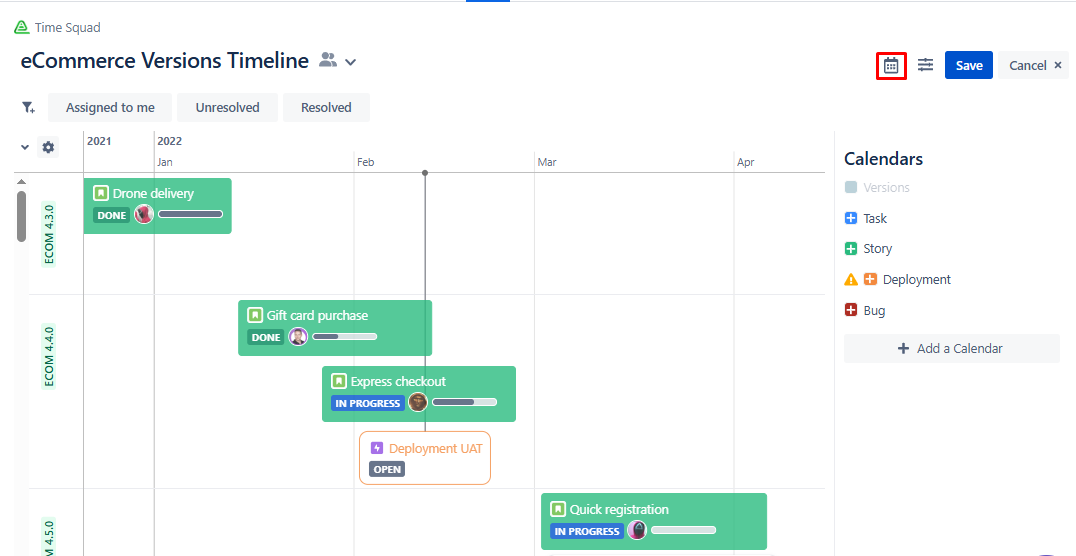This screenshot has height=556, width=1076.
Task: Click the add filter funnel icon
Action: point(28,108)
